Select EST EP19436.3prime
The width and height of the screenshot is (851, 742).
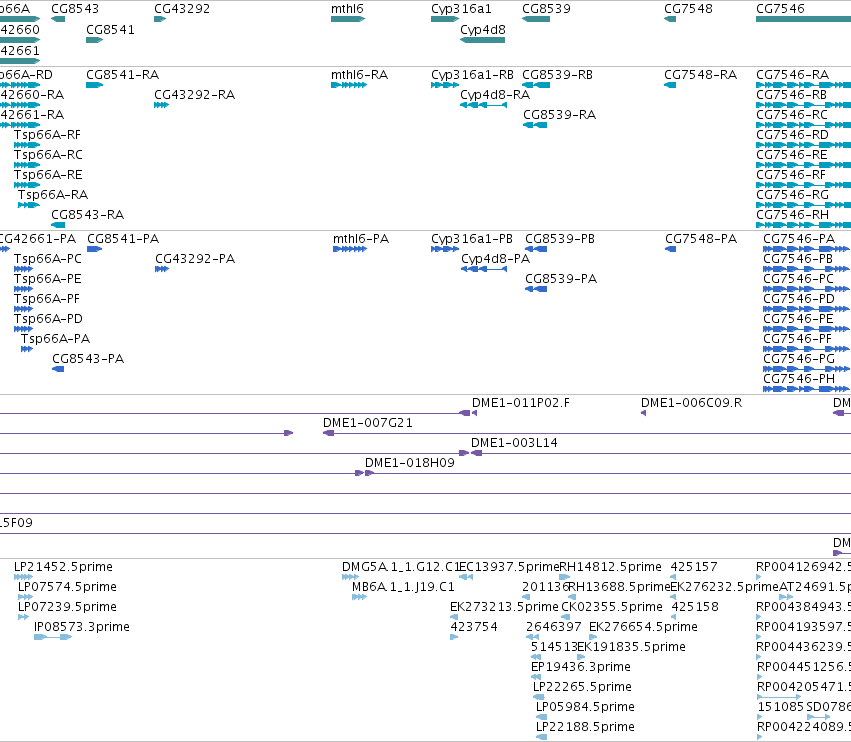point(581,667)
